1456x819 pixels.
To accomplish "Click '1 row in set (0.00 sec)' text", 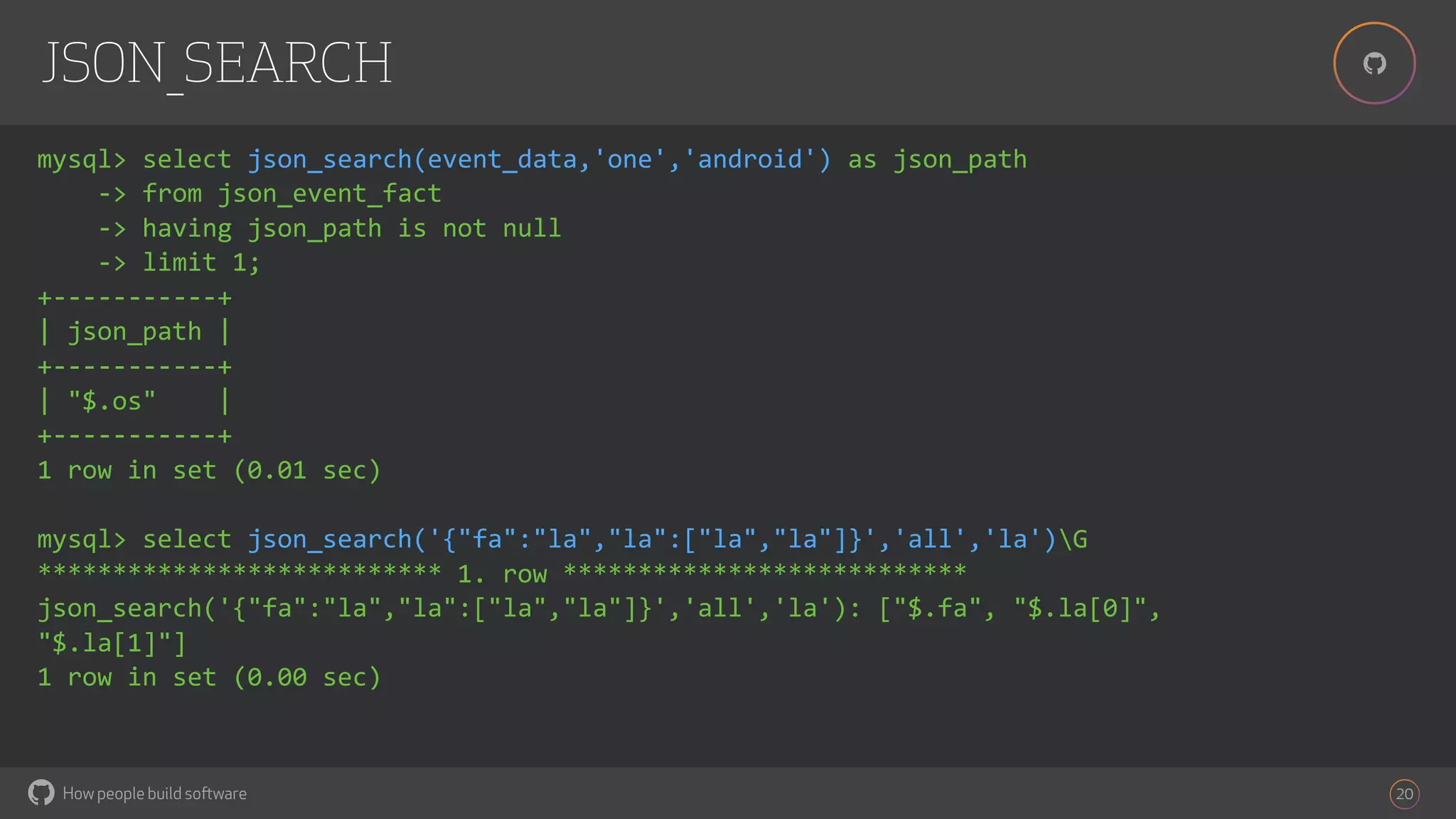I will pos(209,678).
